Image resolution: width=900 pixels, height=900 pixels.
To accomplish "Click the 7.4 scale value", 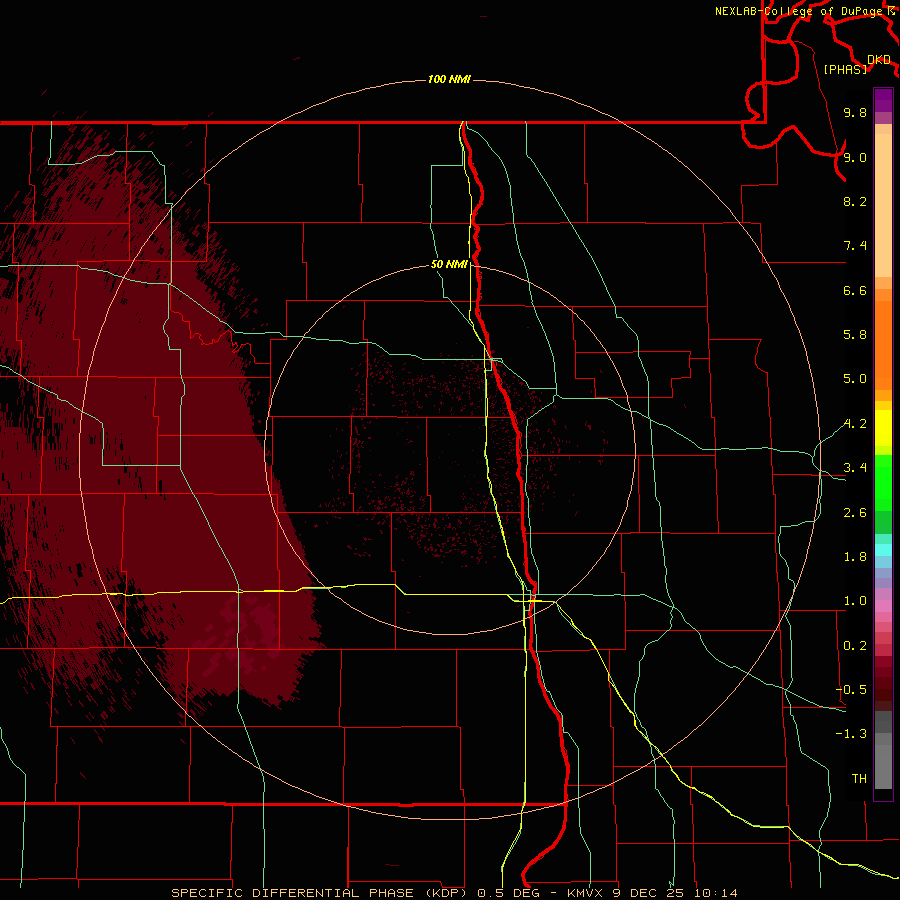I will [855, 246].
